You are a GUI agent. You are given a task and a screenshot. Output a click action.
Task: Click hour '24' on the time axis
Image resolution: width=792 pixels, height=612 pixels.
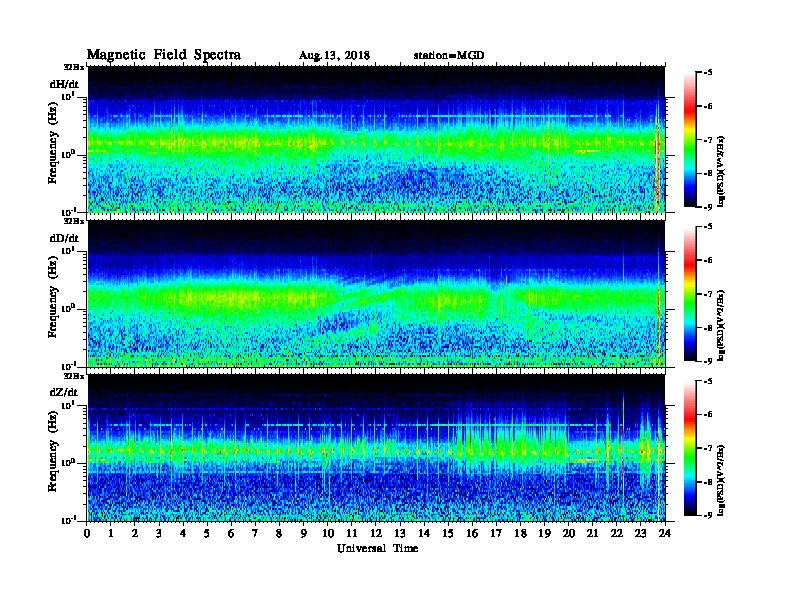[x=665, y=533]
